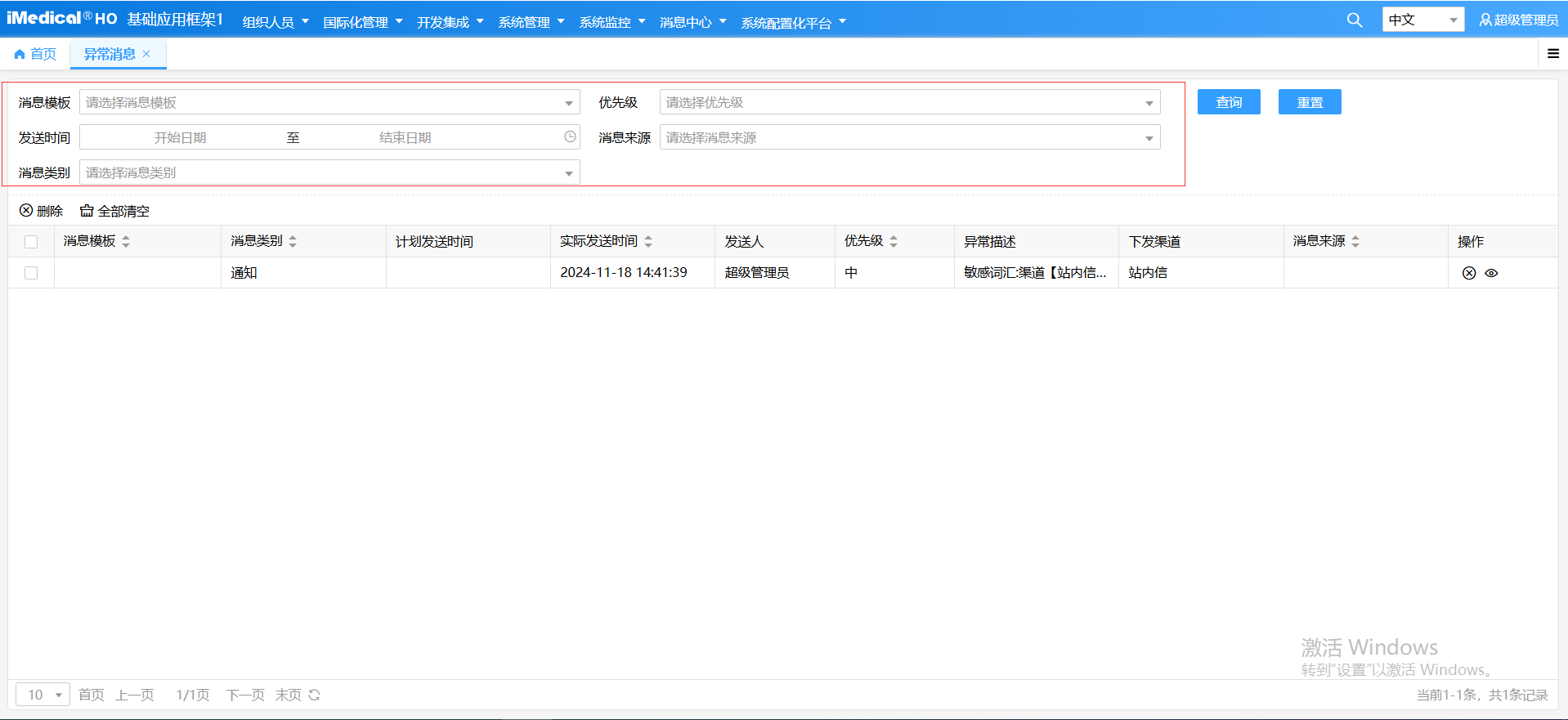Open the 系统管理 menu
The height and width of the screenshot is (720, 1568).
531,22
